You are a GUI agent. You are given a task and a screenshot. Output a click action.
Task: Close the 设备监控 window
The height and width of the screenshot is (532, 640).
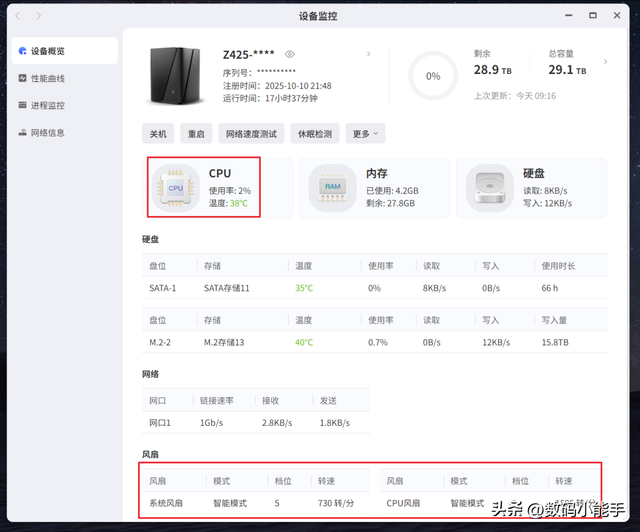pos(617,16)
